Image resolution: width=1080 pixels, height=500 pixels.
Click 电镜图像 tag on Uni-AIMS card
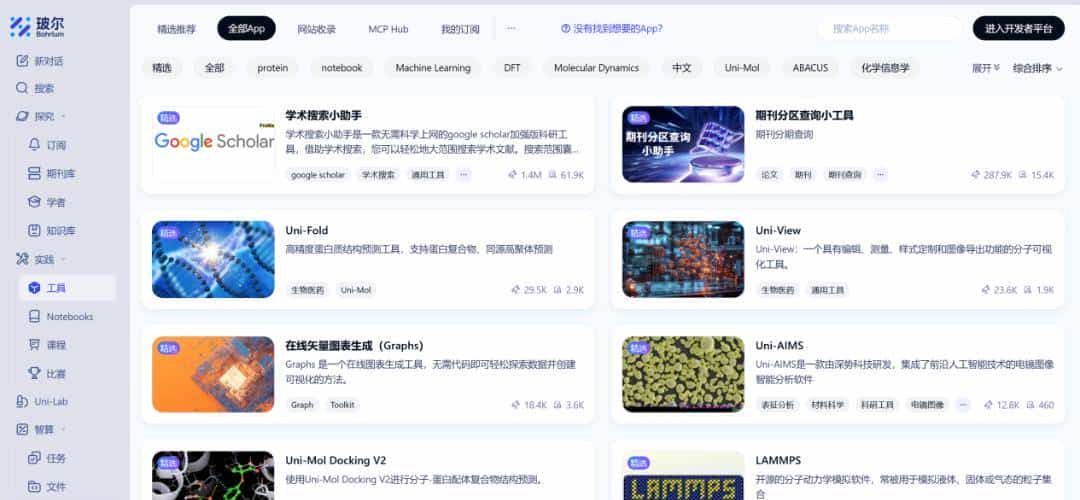(x=927, y=405)
